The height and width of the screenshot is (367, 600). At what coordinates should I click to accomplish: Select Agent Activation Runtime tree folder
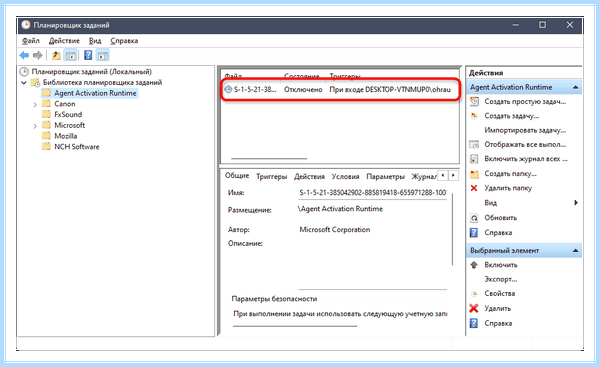pos(95,93)
